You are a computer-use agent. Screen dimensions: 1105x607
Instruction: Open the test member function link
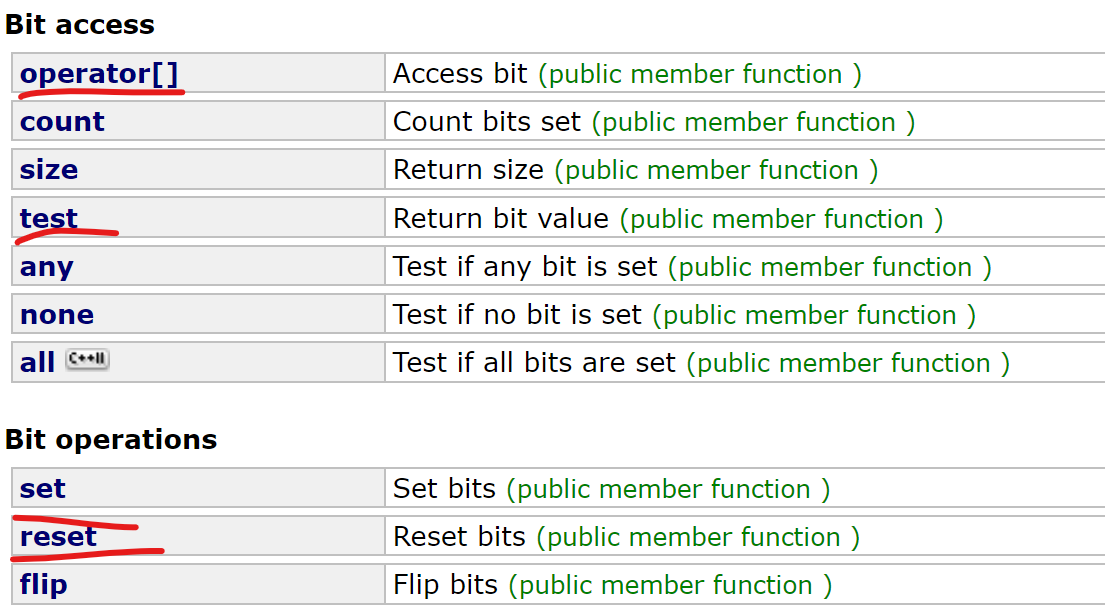pos(49,219)
